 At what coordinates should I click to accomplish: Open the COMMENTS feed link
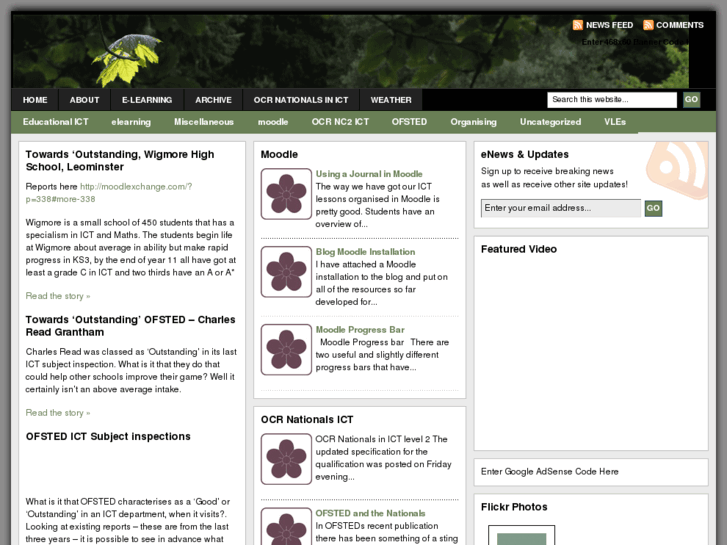pyautogui.click(x=680, y=25)
